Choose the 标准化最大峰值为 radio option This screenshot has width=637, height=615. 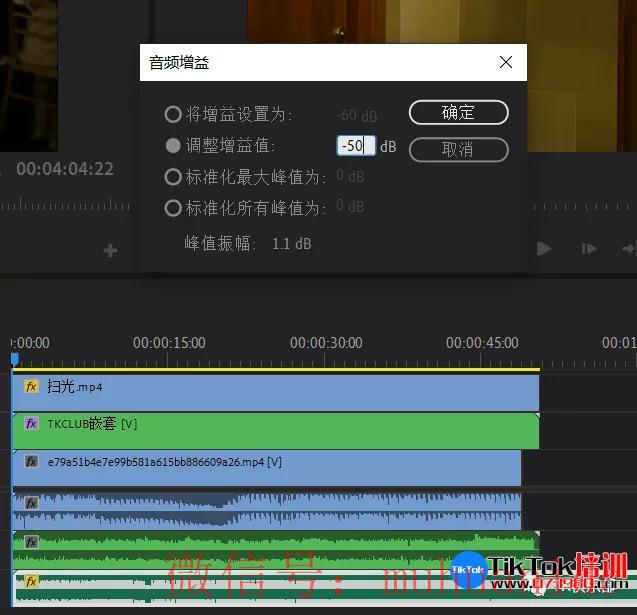tap(173, 177)
